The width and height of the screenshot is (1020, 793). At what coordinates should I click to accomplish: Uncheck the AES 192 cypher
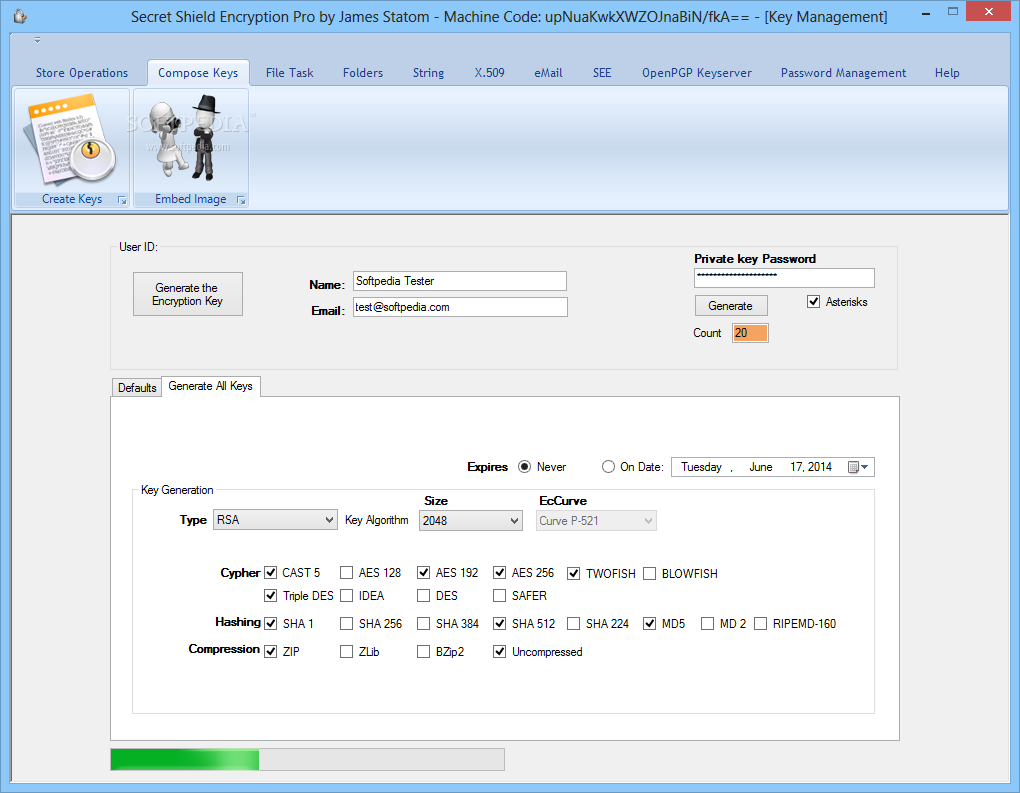423,572
